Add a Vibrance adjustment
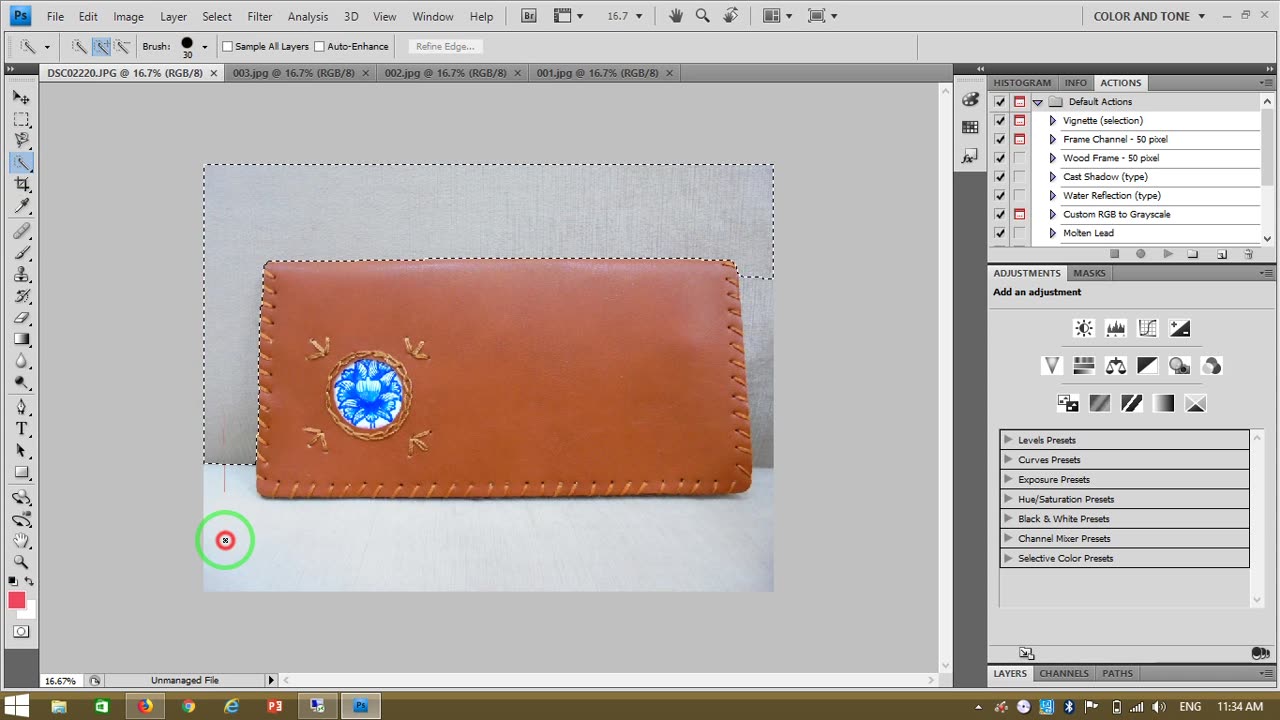This screenshot has width=1280, height=720. (x=1051, y=366)
